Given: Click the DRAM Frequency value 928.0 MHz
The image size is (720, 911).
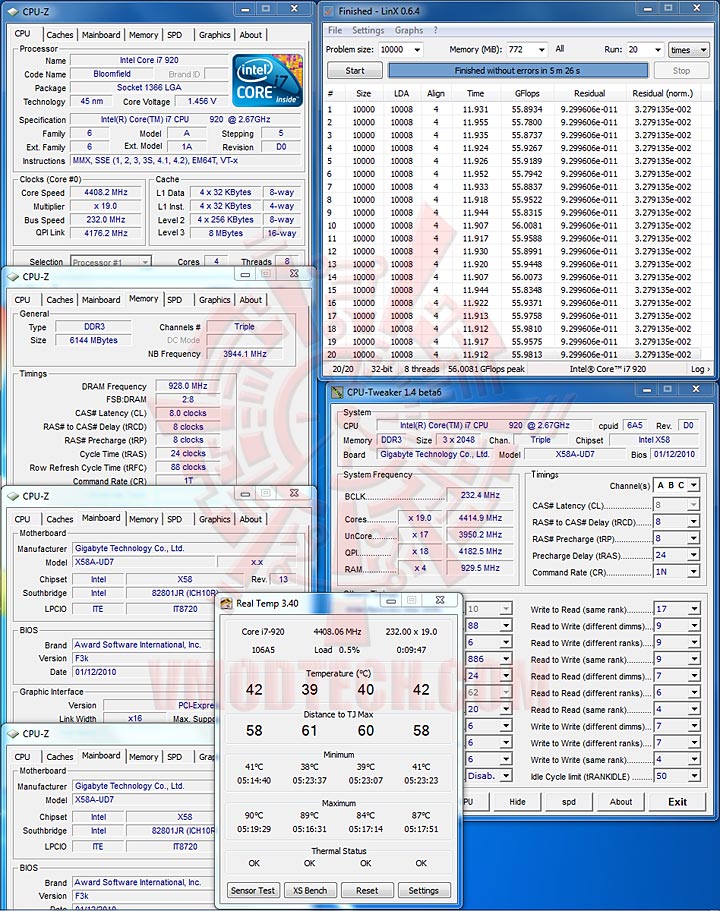Looking at the screenshot, I should (187, 386).
